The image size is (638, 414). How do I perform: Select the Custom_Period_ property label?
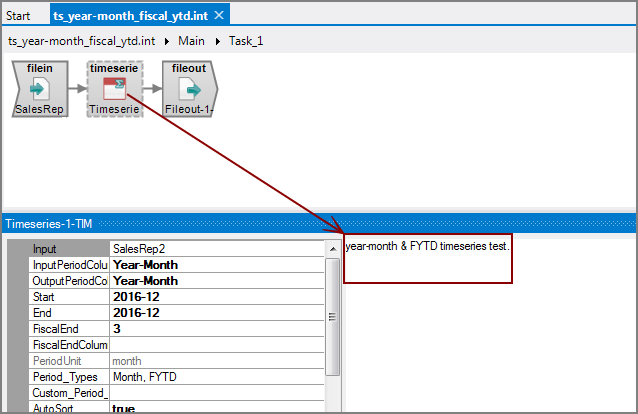coord(69,393)
